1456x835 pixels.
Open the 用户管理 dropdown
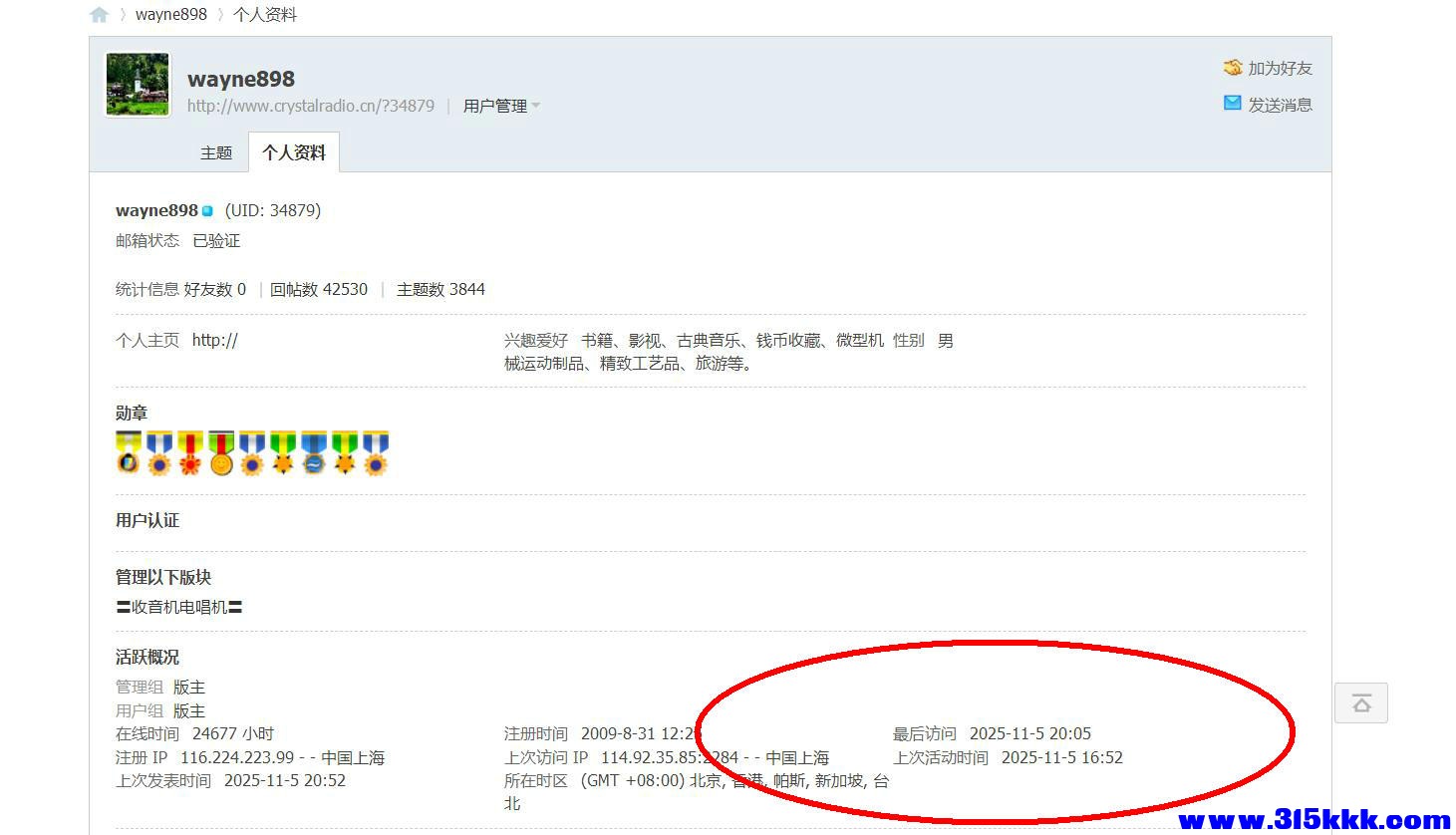pos(495,105)
